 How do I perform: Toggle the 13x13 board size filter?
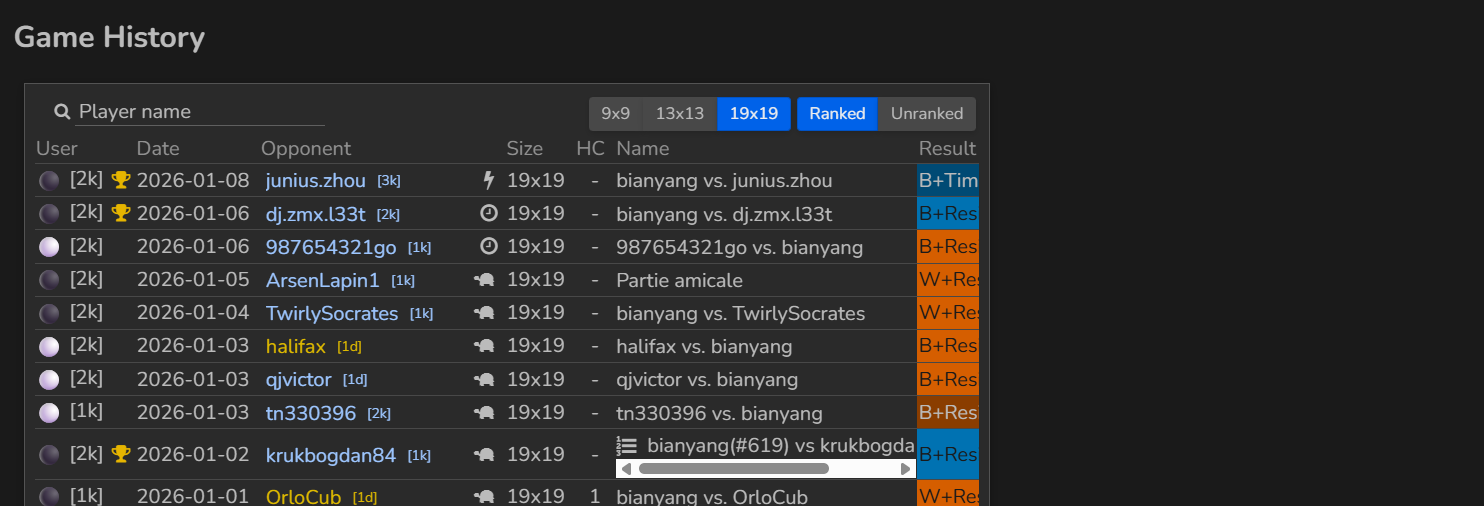(680, 114)
